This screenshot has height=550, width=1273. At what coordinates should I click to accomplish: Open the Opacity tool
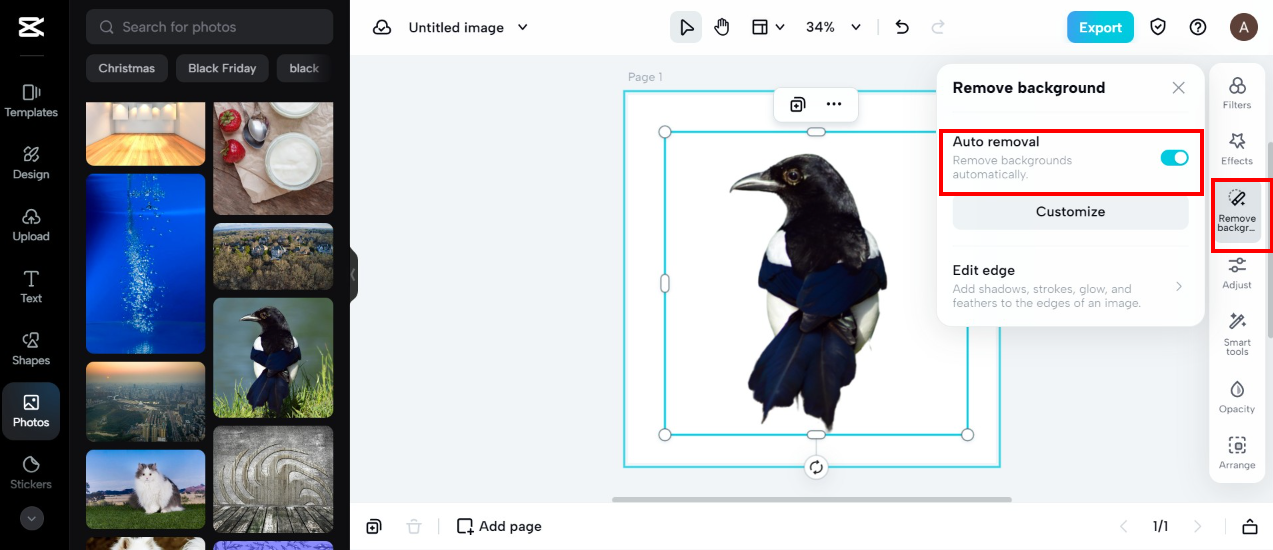point(1237,397)
